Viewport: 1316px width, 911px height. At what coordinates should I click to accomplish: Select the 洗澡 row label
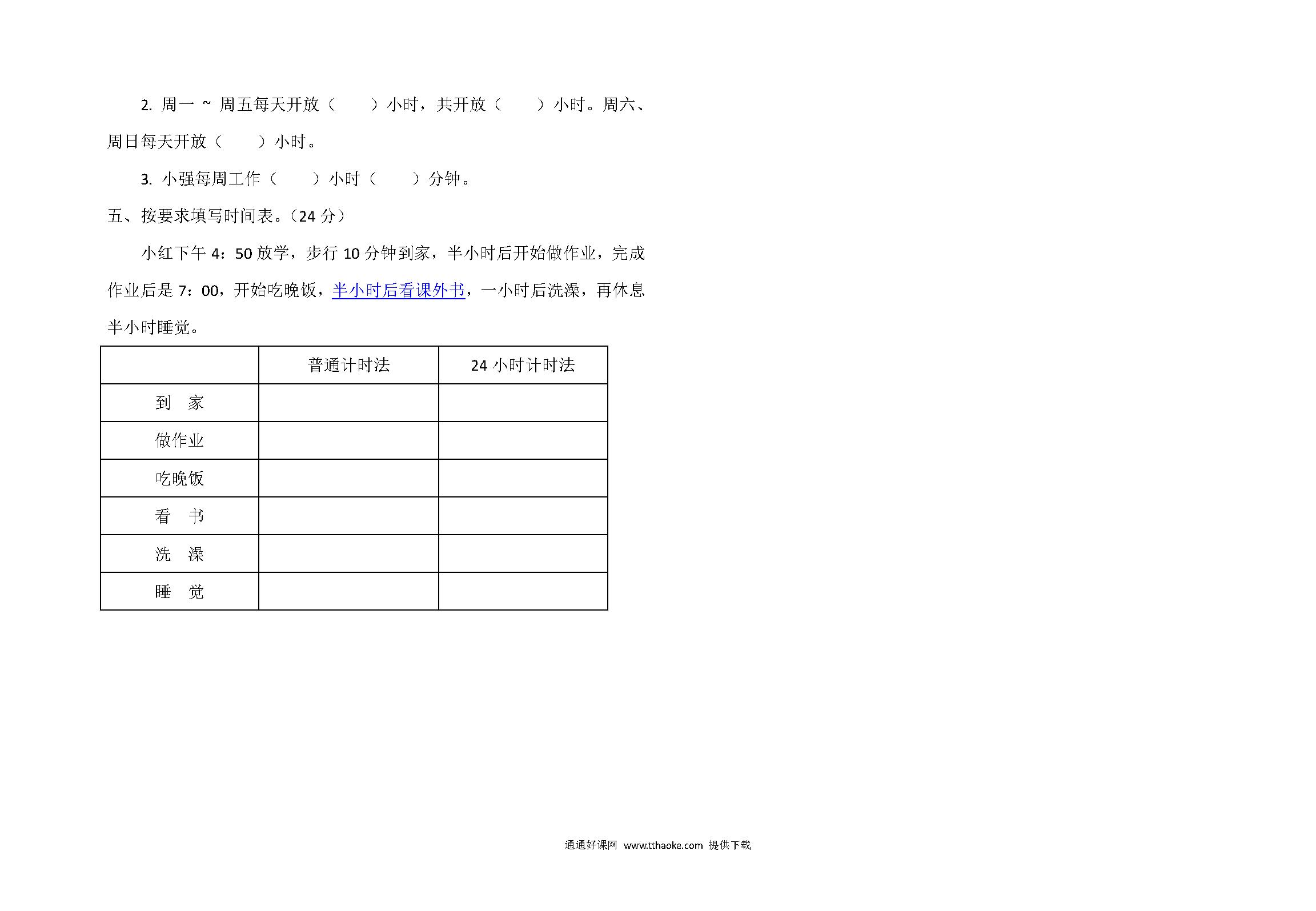tap(179, 553)
